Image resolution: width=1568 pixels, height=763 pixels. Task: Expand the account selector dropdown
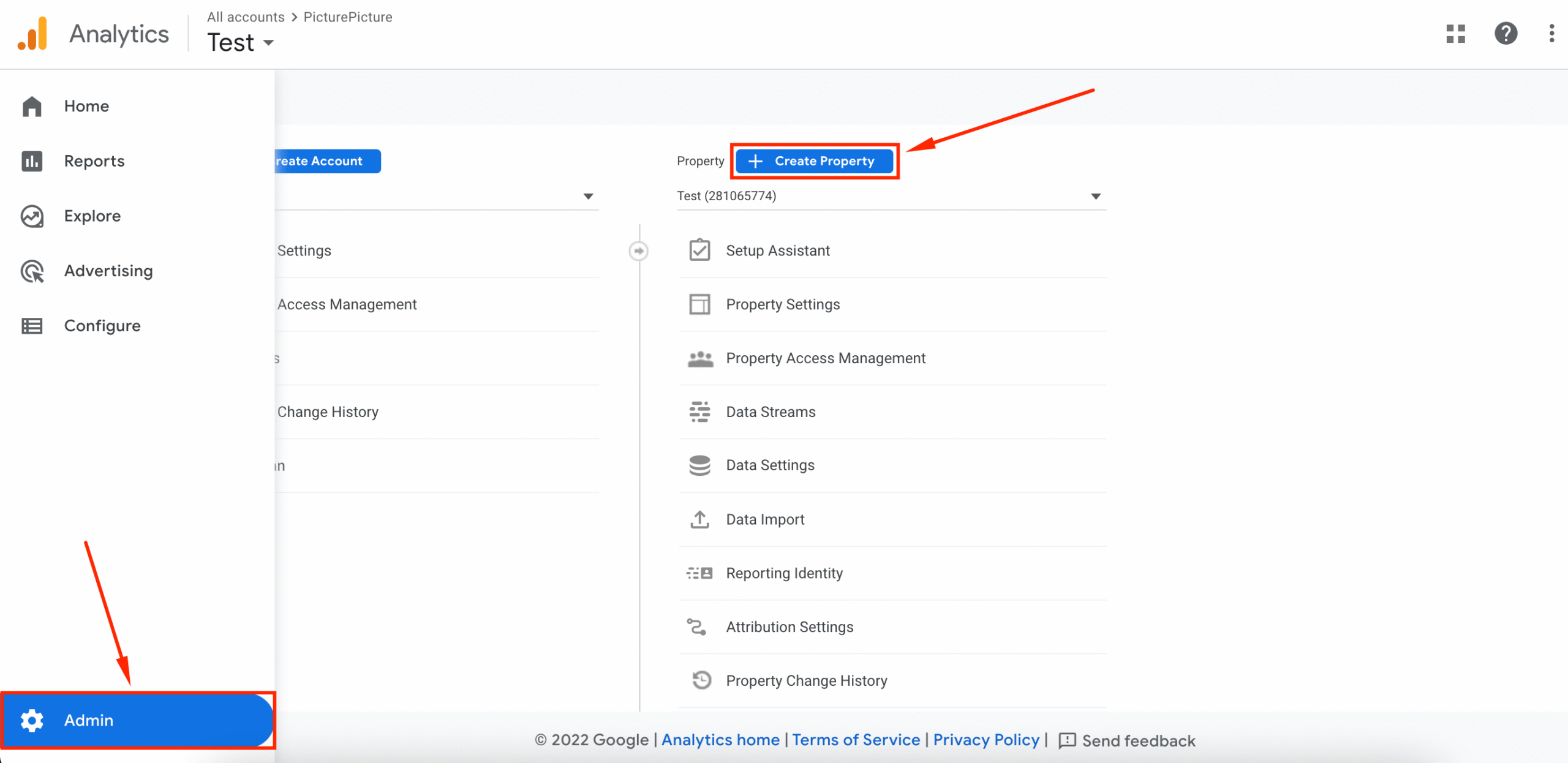pyautogui.click(x=587, y=196)
